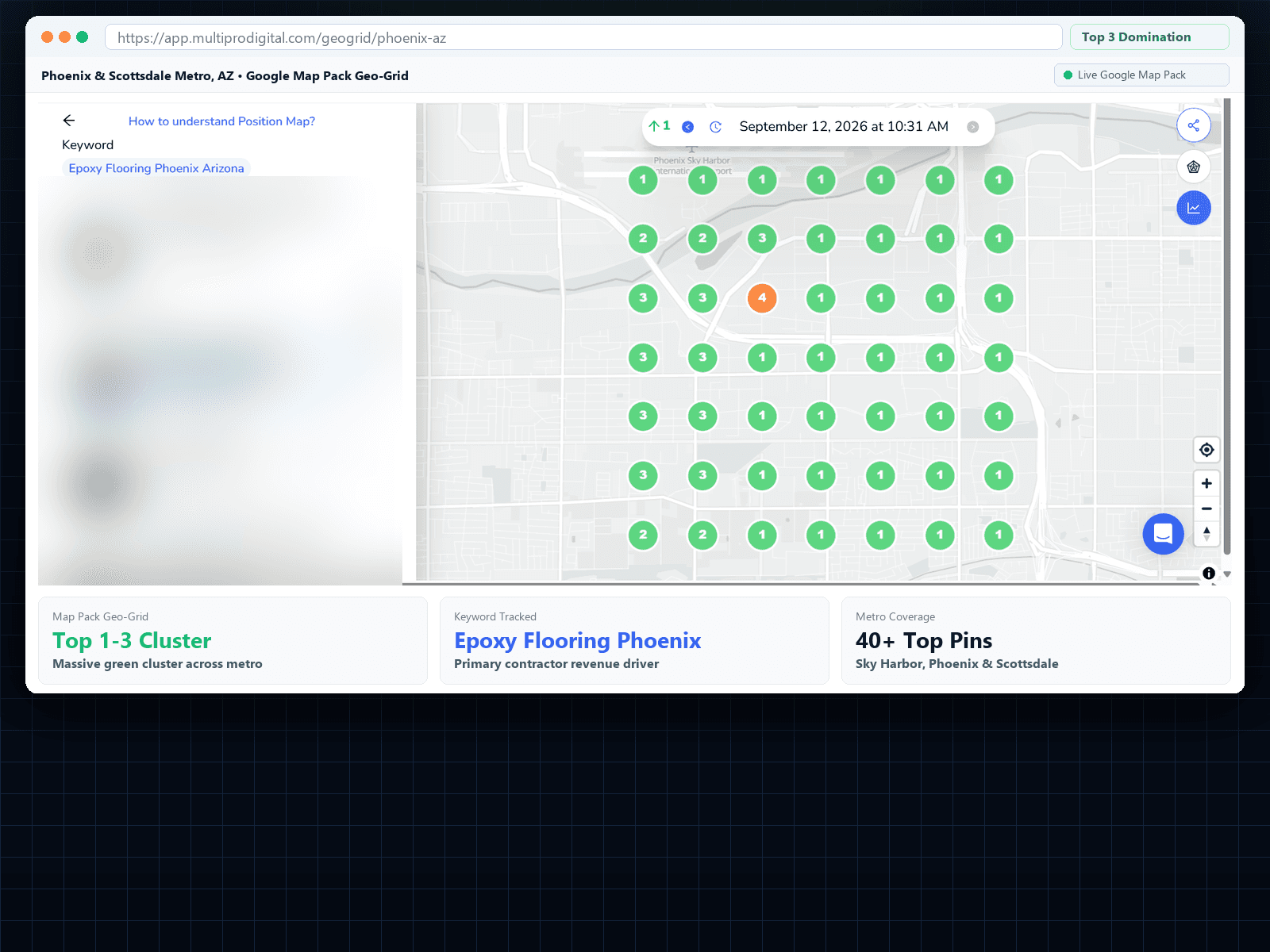This screenshot has height=952, width=1270.
Task: Open the share icon button
Action: 1193,125
